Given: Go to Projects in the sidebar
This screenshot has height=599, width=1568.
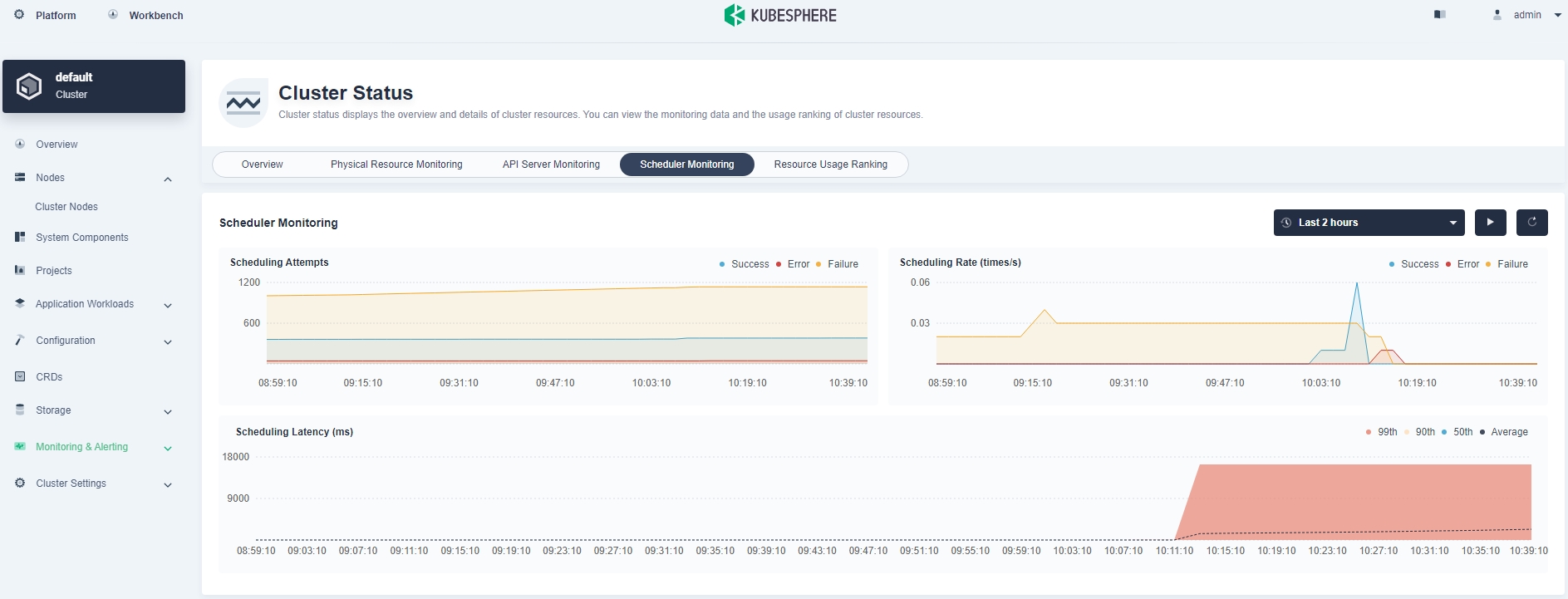Looking at the screenshot, I should pyautogui.click(x=53, y=271).
